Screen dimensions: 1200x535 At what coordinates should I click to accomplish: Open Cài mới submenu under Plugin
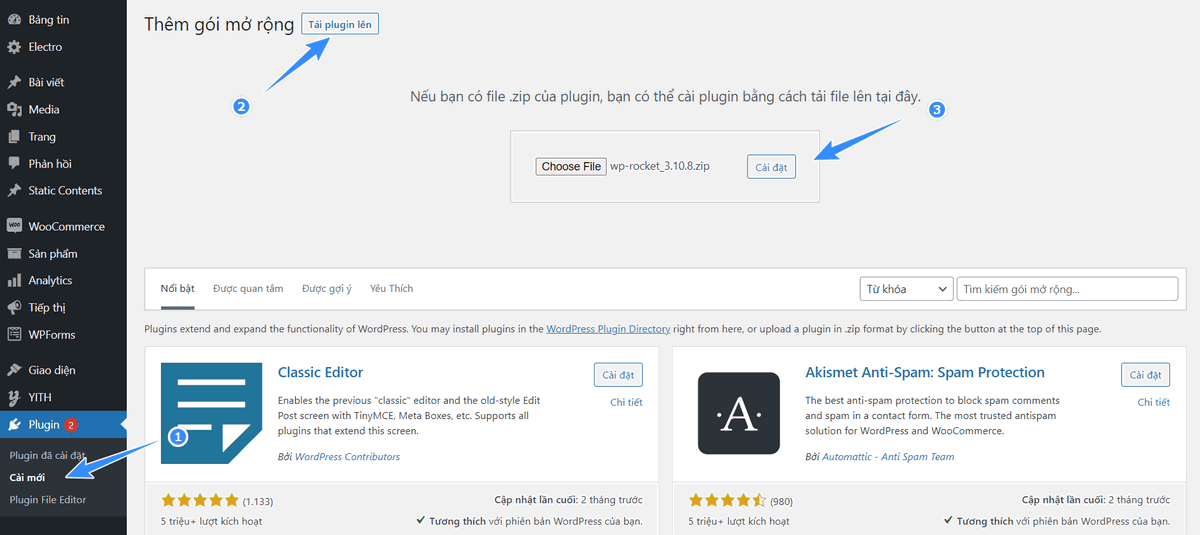pos(27,477)
